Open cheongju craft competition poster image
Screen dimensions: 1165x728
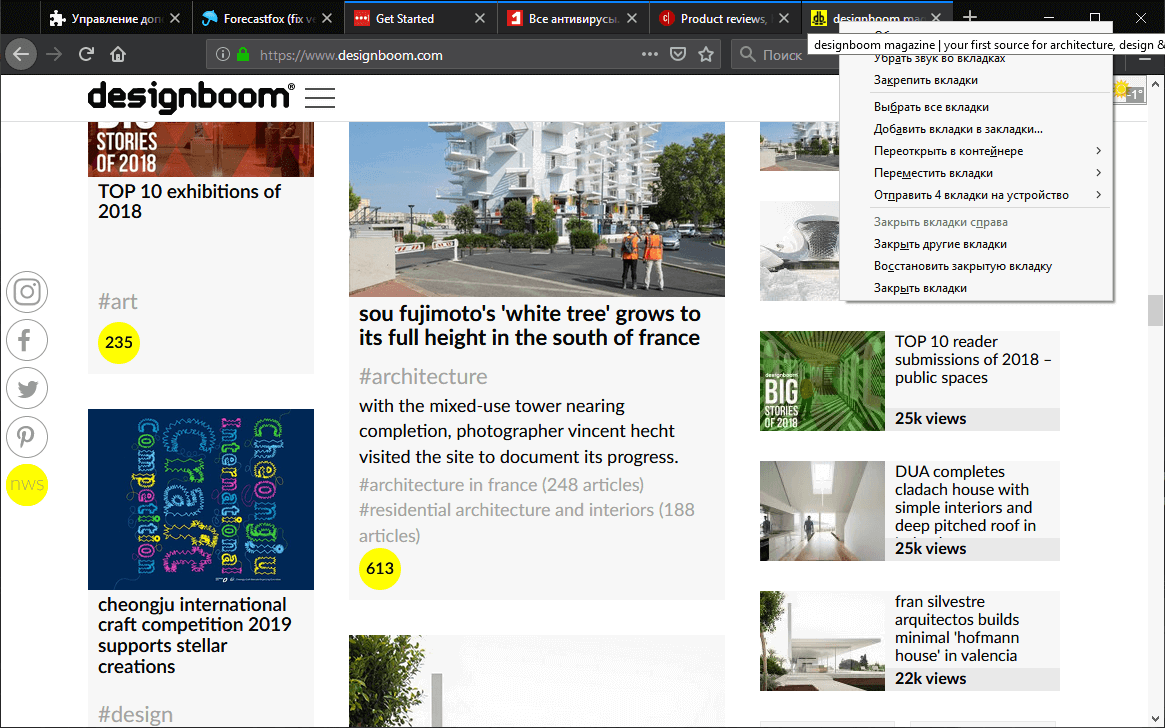click(201, 499)
